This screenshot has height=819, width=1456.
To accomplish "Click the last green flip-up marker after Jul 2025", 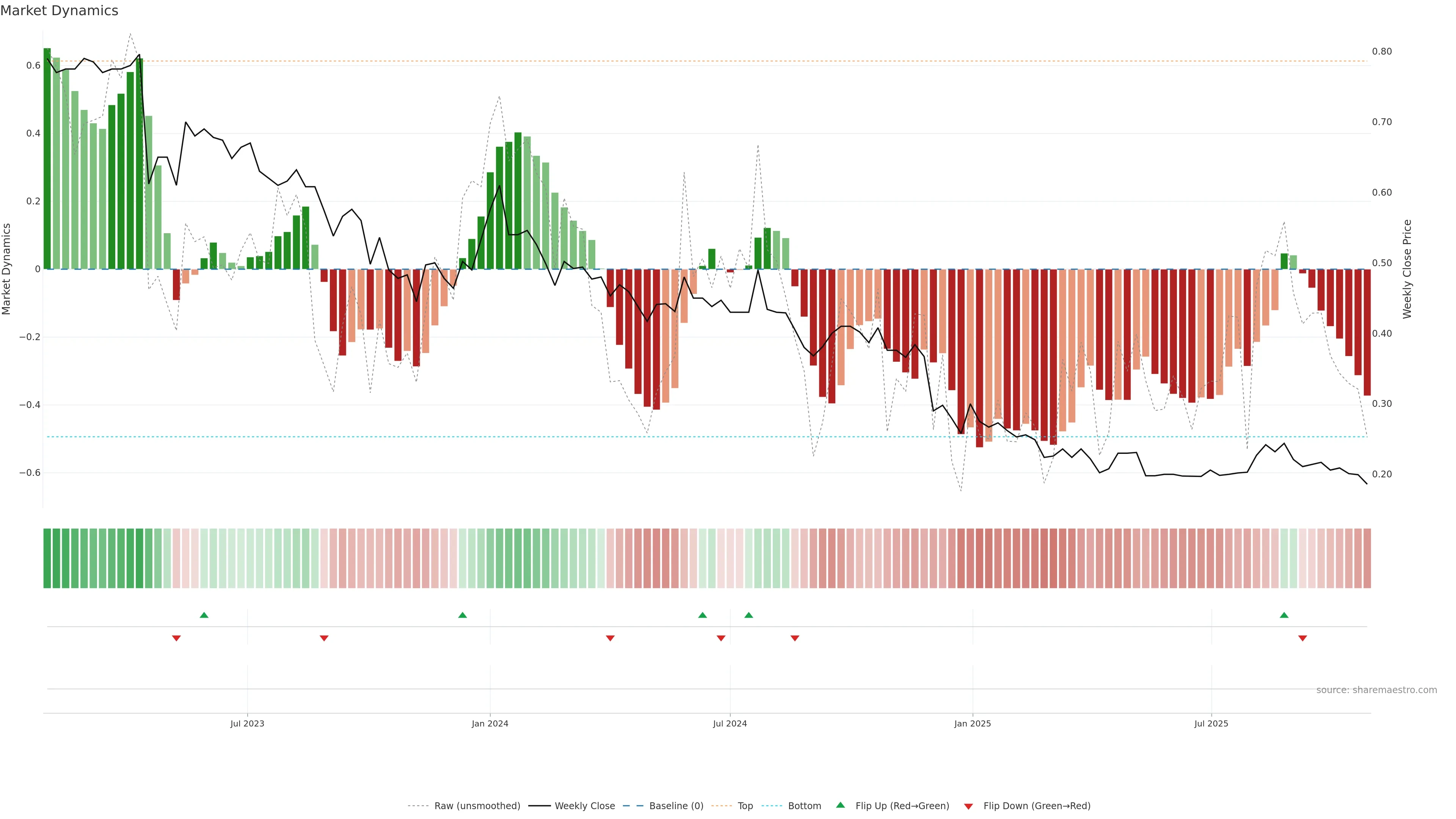I will click(1284, 615).
